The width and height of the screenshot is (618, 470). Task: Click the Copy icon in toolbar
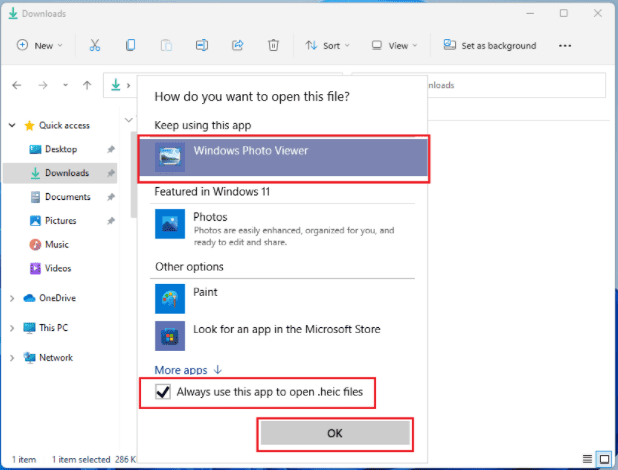[x=130, y=45]
